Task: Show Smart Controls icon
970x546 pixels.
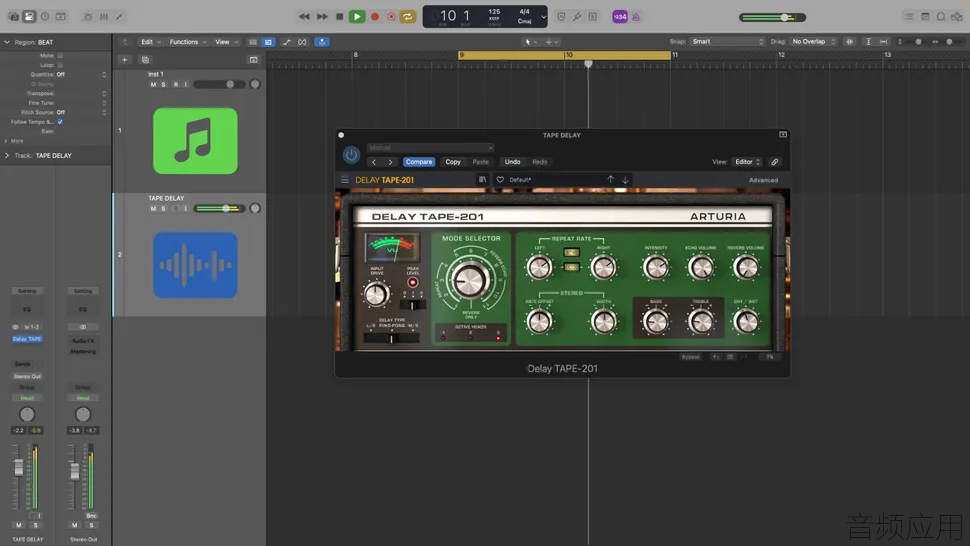Action: pyautogui.click(x=88, y=17)
